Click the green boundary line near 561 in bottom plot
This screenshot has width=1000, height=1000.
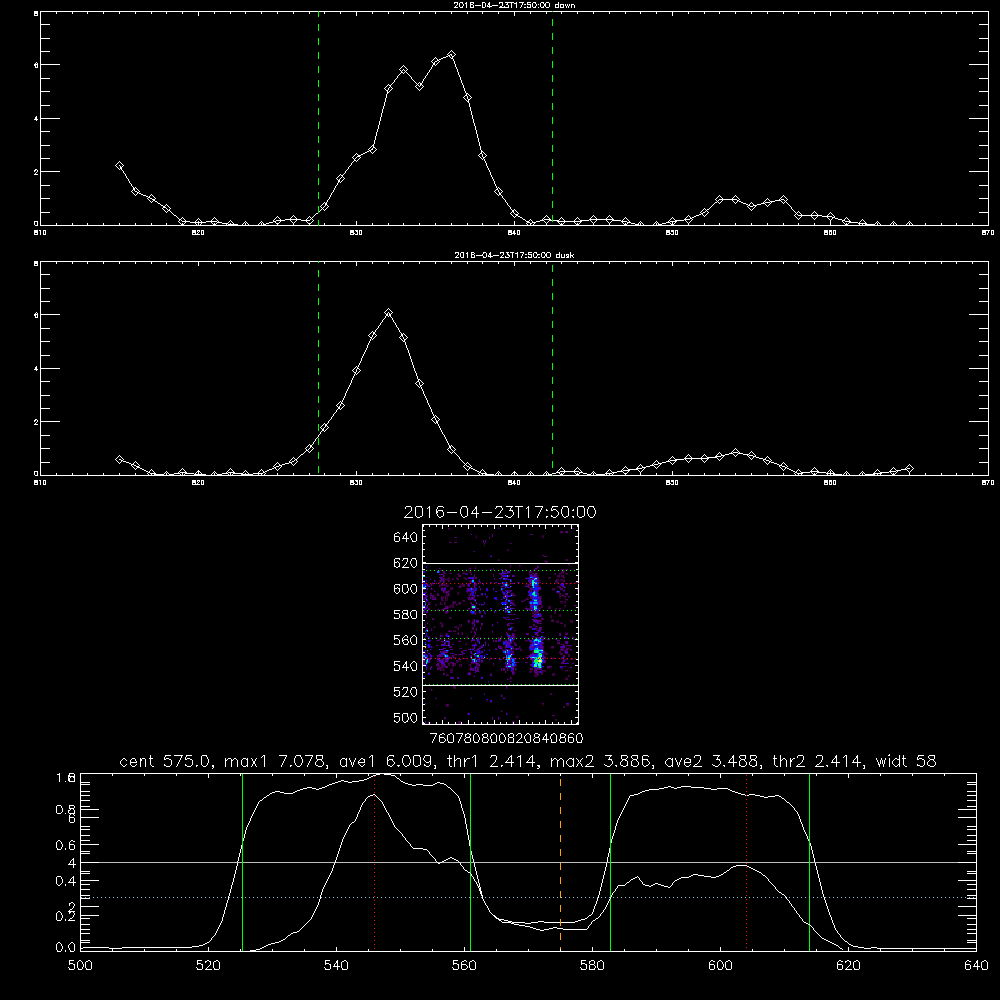coord(470,861)
